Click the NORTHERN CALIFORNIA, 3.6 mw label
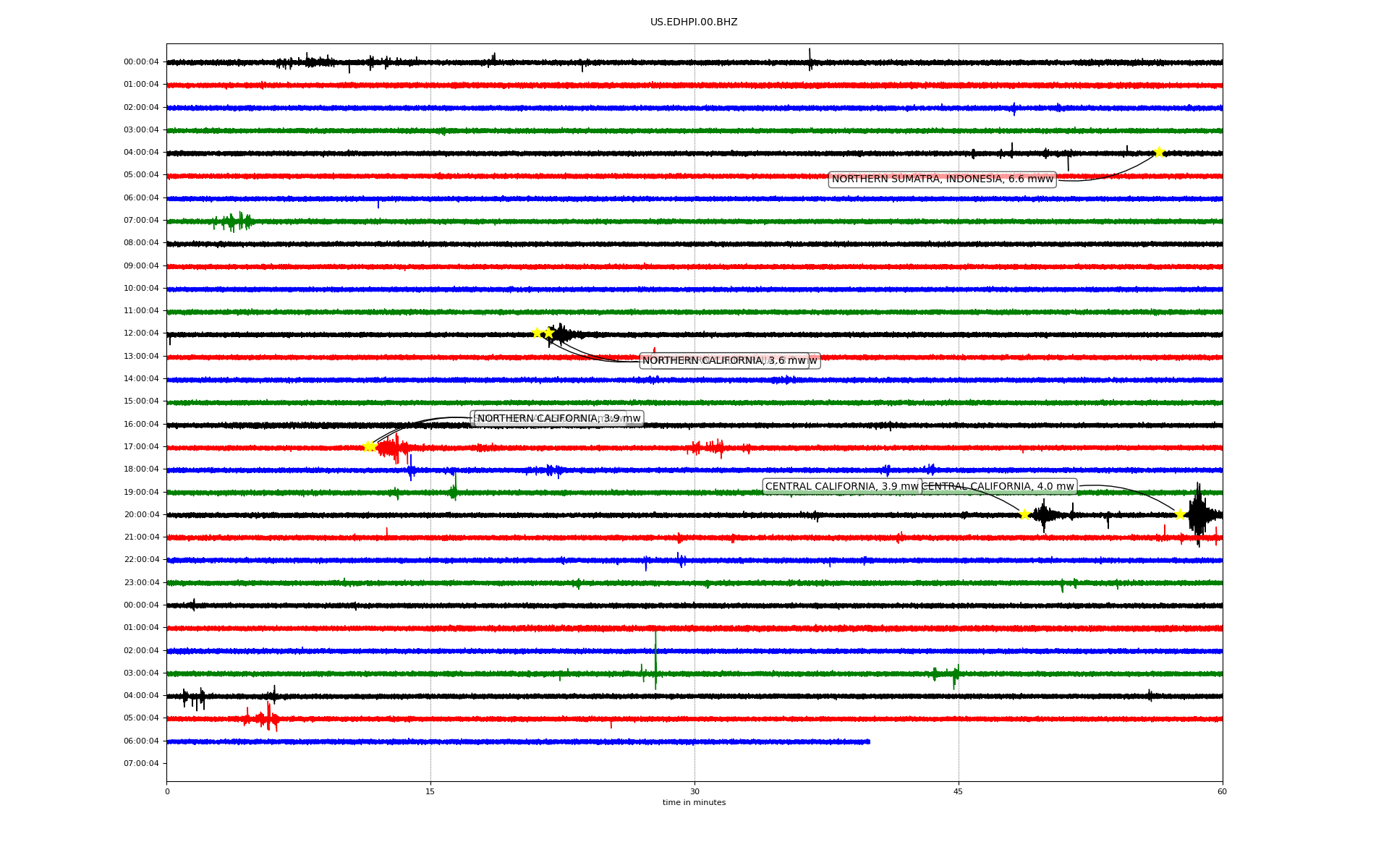 click(x=724, y=361)
